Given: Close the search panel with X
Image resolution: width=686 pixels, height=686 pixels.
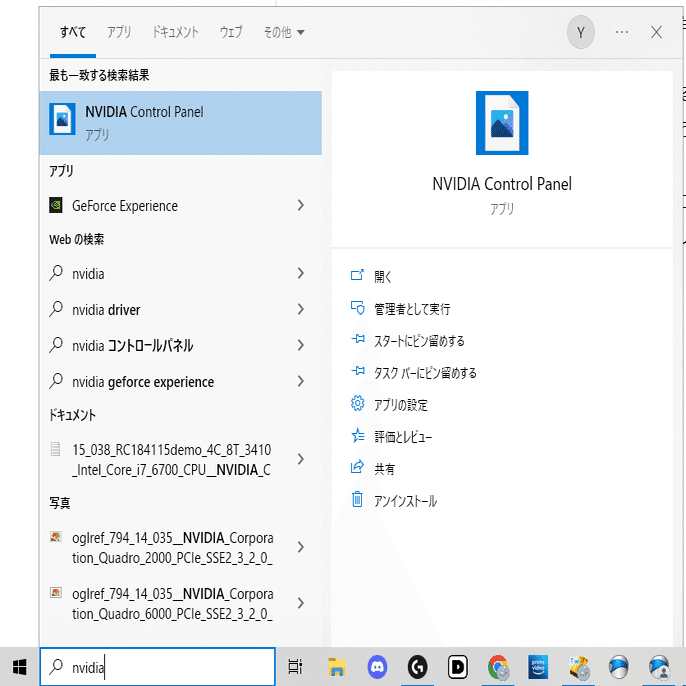Looking at the screenshot, I should click(x=656, y=32).
